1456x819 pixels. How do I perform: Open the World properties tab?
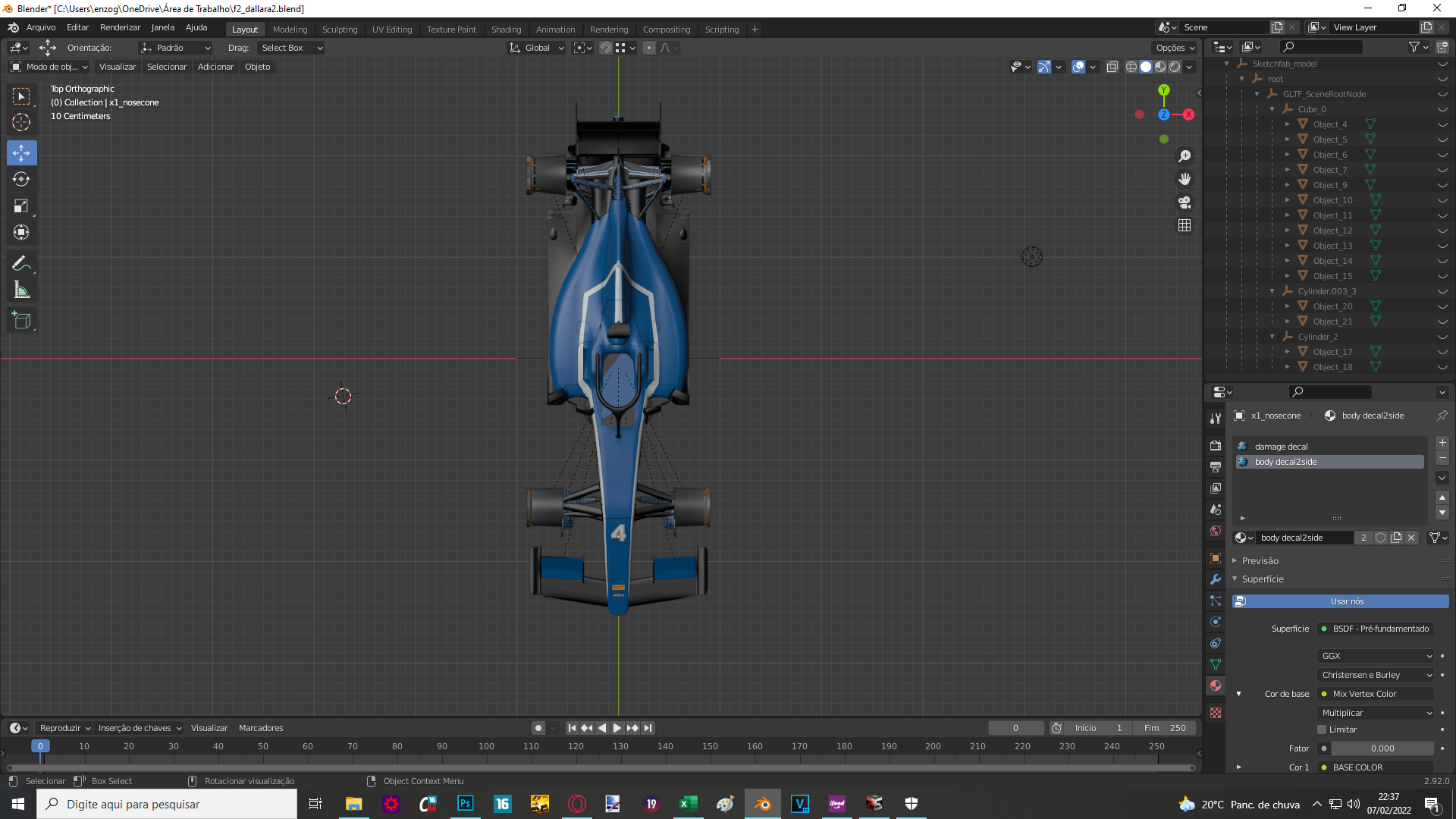point(1216,531)
